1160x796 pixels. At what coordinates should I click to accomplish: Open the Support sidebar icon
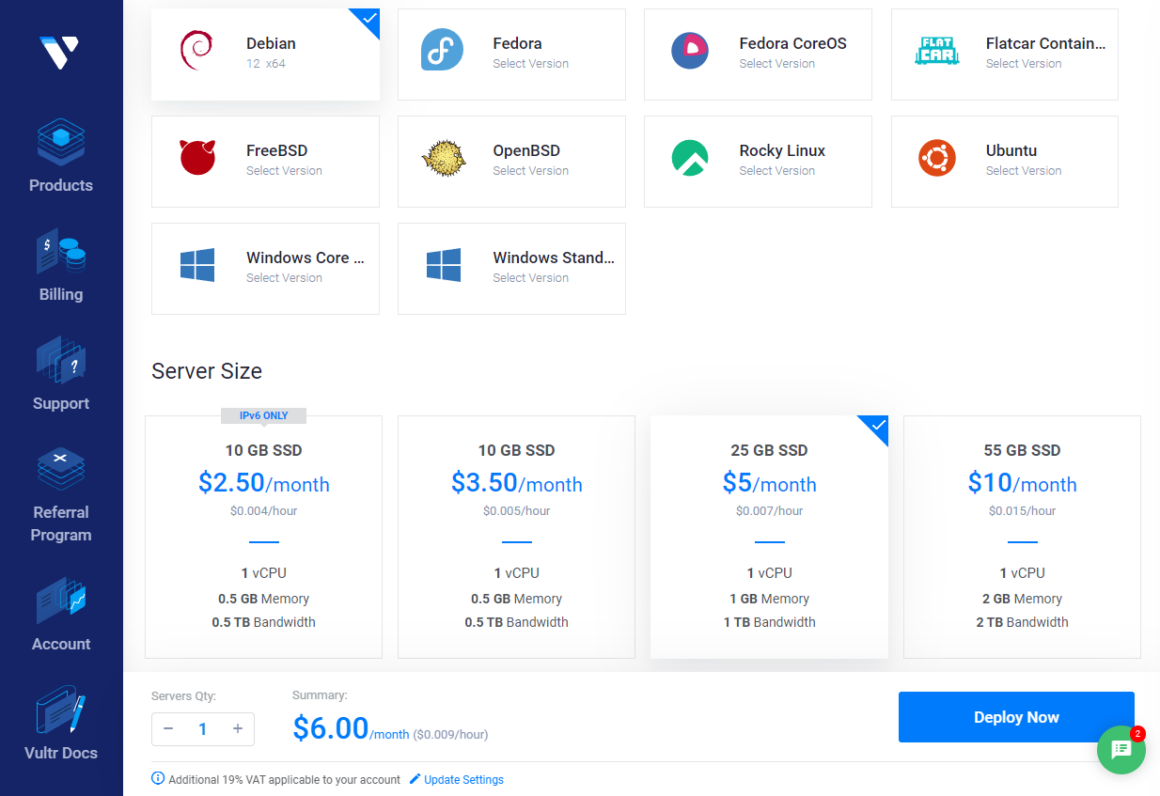[61, 361]
